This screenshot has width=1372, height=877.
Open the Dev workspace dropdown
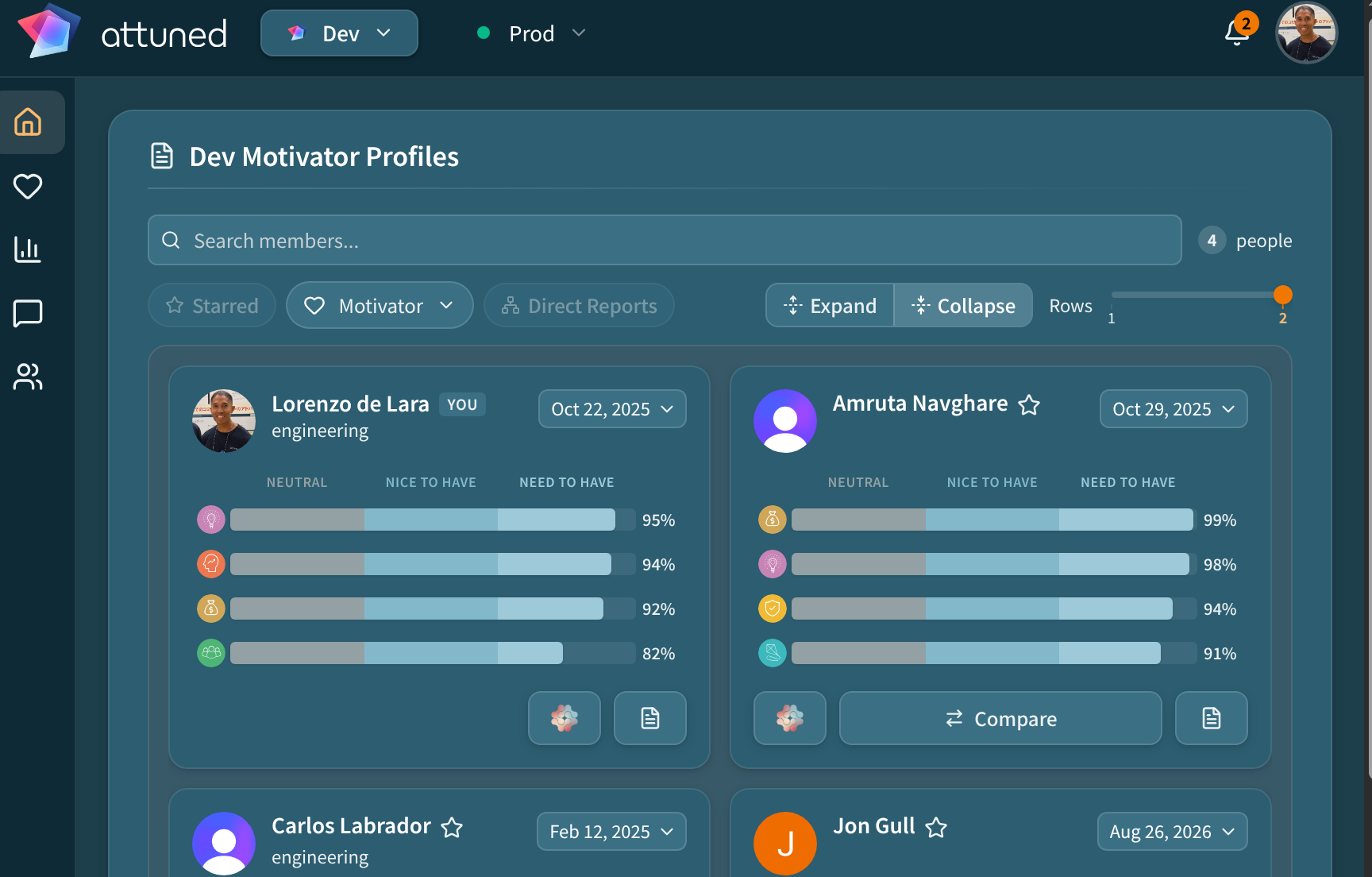pyautogui.click(x=340, y=33)
